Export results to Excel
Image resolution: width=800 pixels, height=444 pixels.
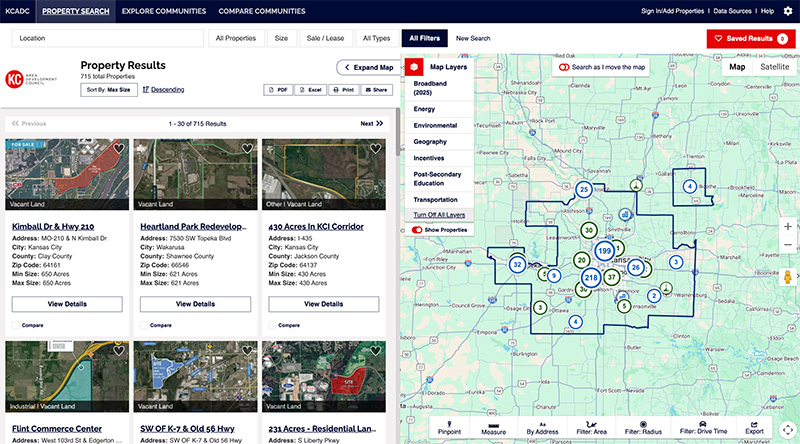click(x=310, y=90)
